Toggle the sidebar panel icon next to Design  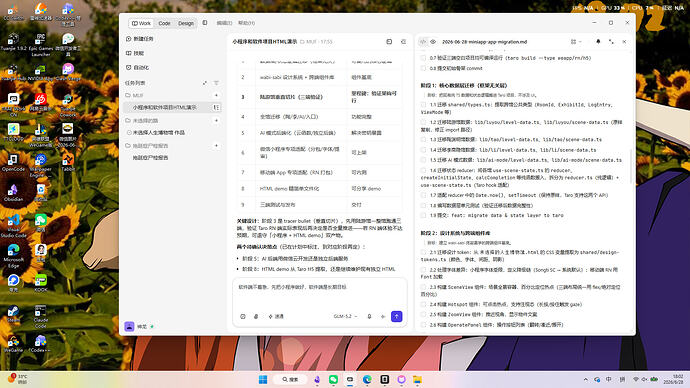[205, 23]
